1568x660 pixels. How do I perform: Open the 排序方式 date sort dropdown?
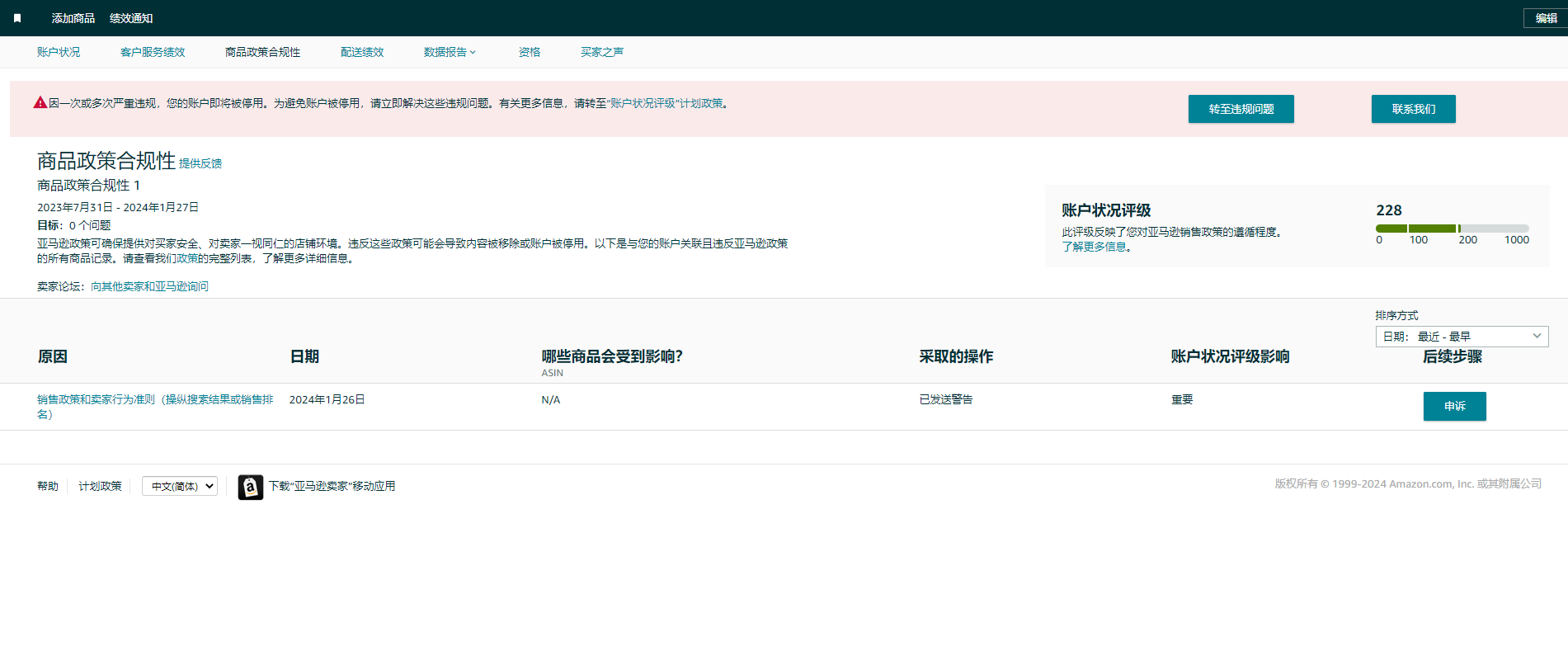pos(1462,337)
